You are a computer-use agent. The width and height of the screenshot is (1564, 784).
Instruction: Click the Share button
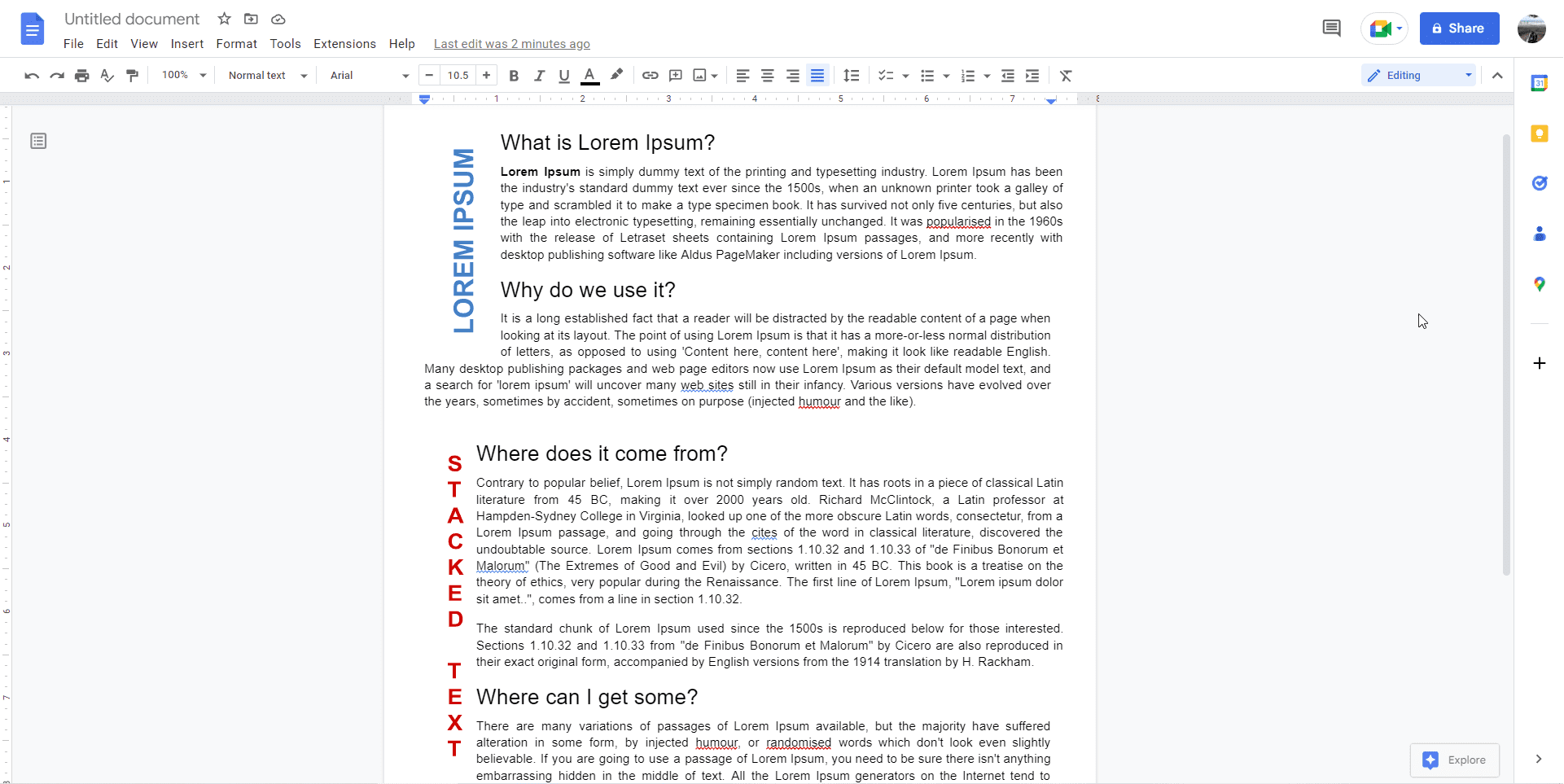point(1458,28)
